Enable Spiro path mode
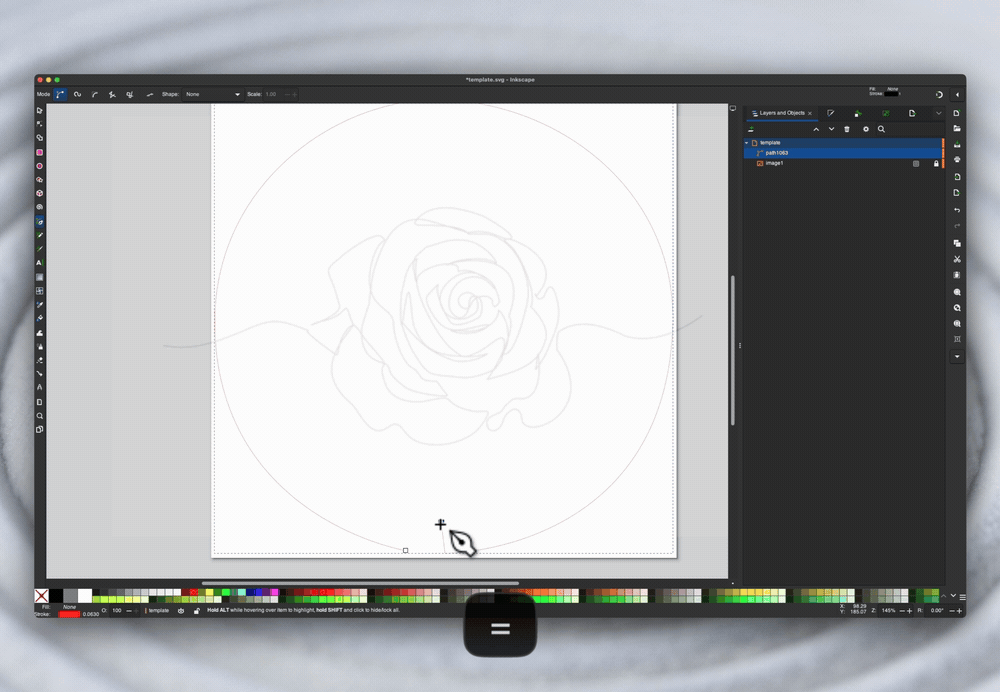 pyautogui.click(x=78, y=94)
